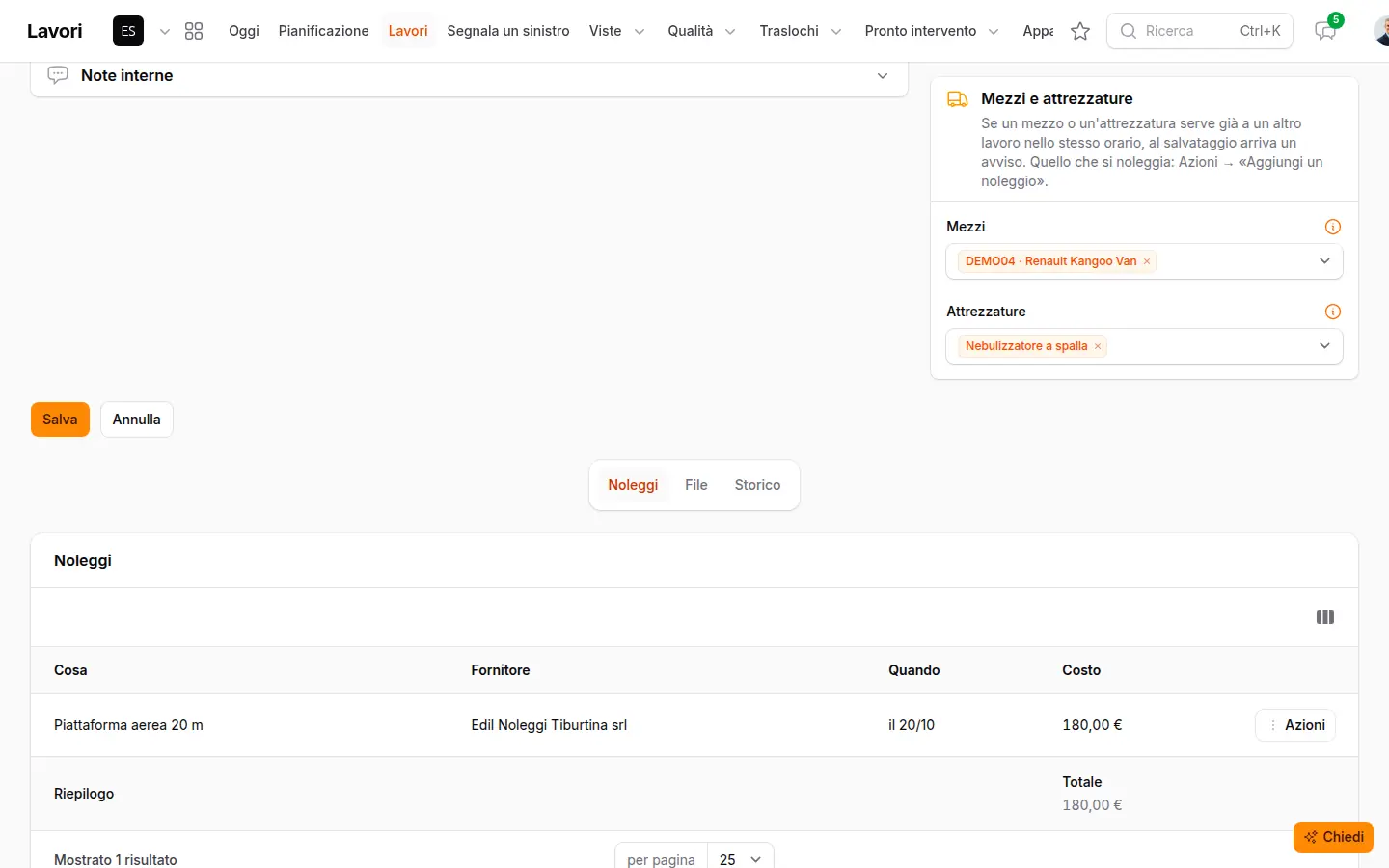The image size is (1389, 868).
Task: Open the Qualità menu
Action: point(702,31)
